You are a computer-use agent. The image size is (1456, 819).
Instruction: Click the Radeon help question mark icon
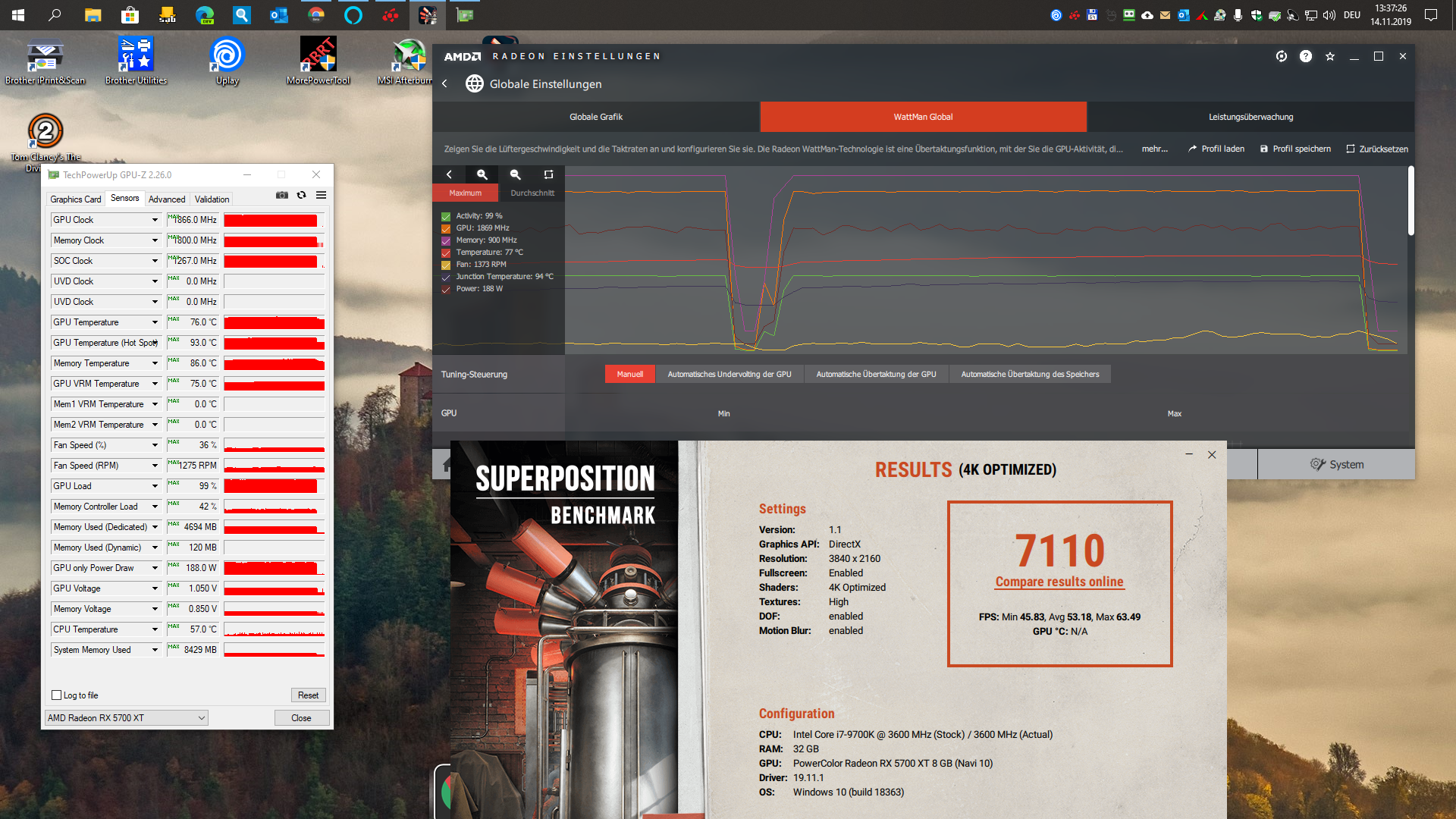(x=1305, y=56)
